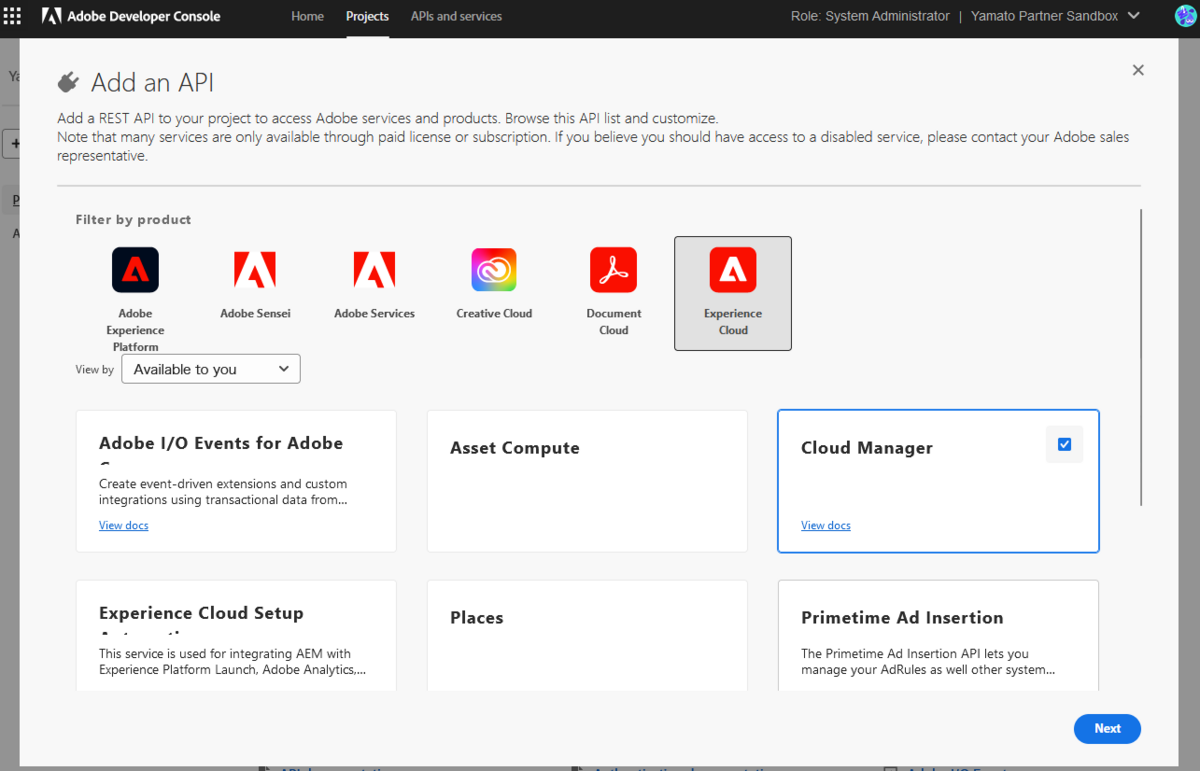Filter APIs by Document Cloud icon
1200x771 pixels.
[x=613, y=269]
